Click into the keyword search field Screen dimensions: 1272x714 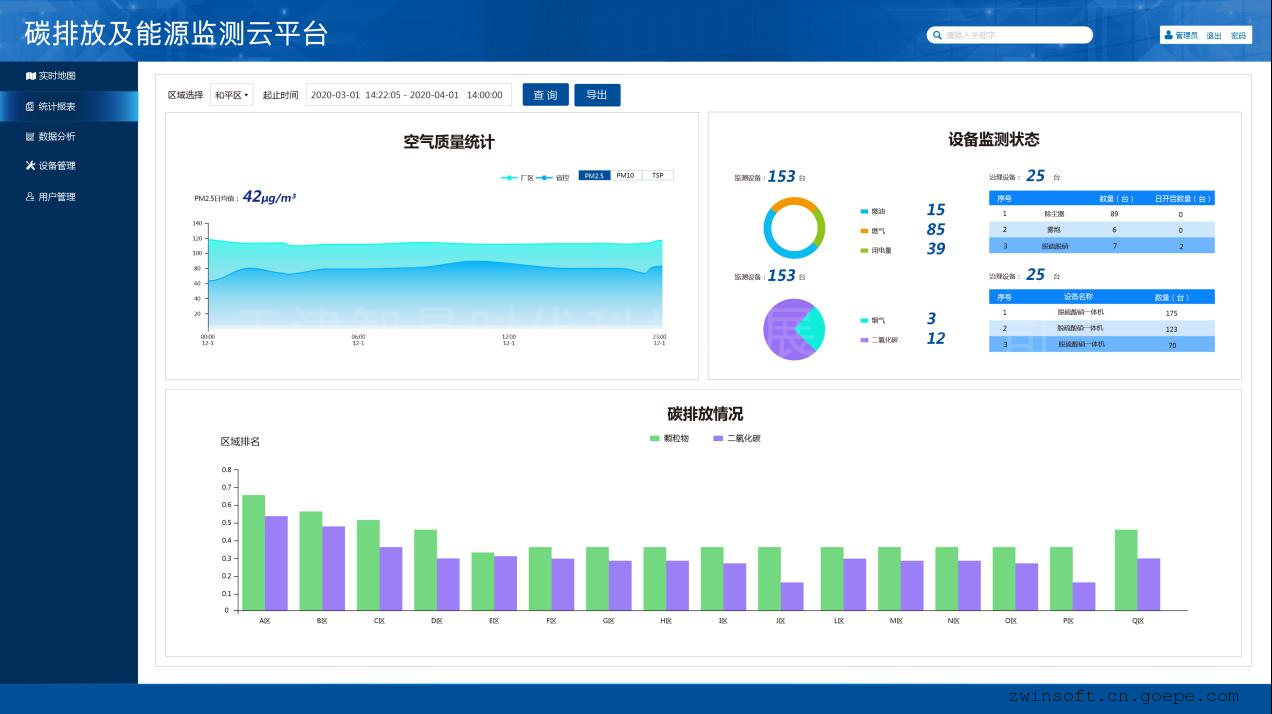click(x=1015, y=35)
